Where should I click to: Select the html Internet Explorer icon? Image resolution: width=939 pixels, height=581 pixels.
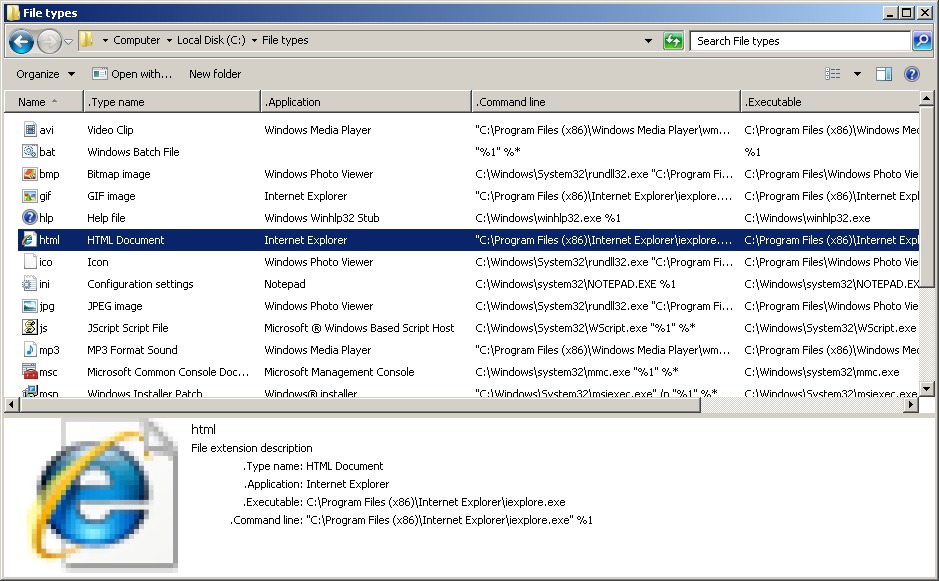pos(30,240)
